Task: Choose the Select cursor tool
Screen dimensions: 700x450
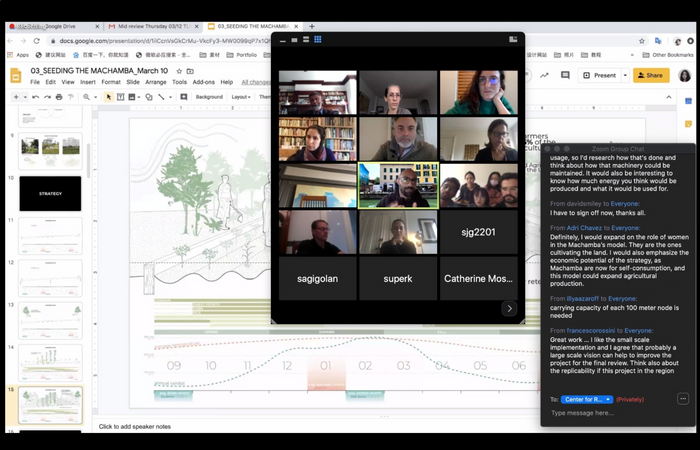Action: pyautogui.click(x=108, y=97)
